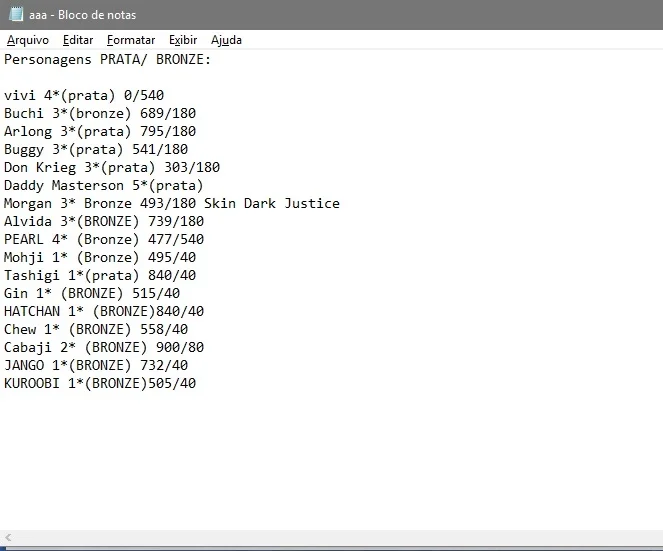This screenshot has height=551, width=663.
Task: Click the Morgan 'Skin Dark Justice' line
Action: [172, 203]
